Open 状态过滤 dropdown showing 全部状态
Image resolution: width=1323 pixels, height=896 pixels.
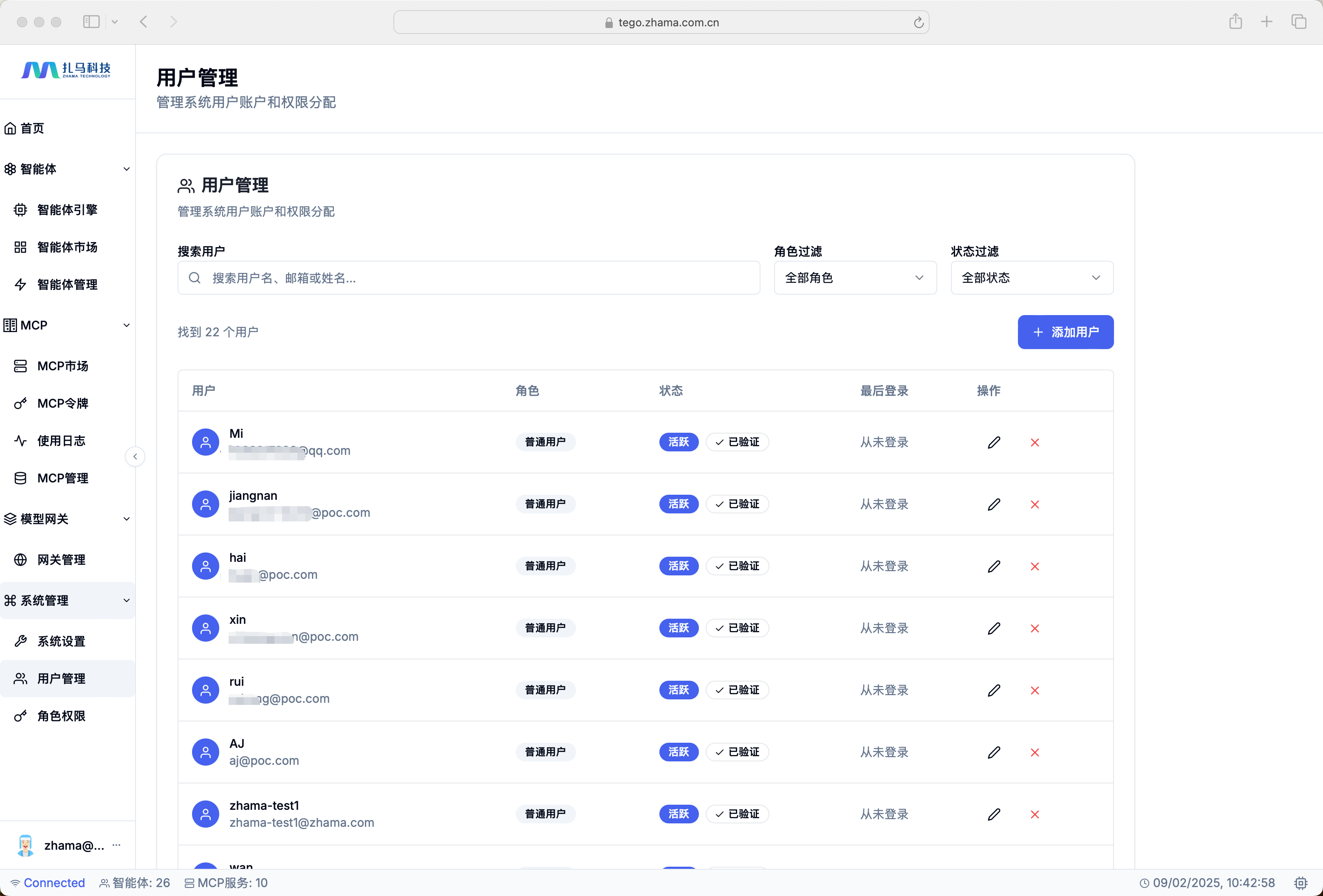1031,278
